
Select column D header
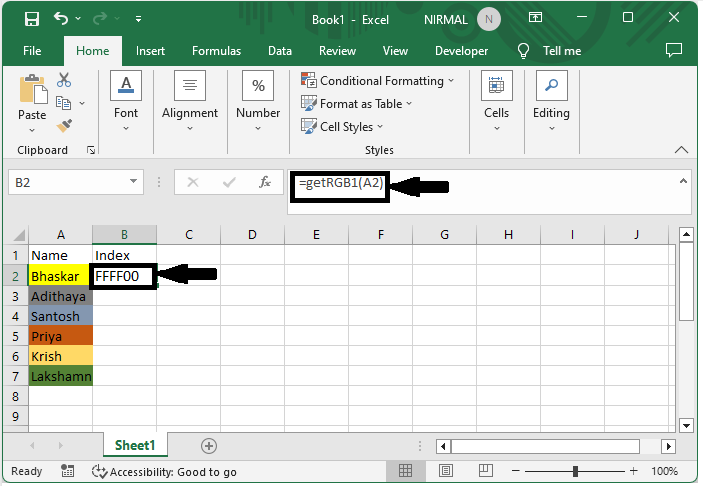[x=252, y=234]
